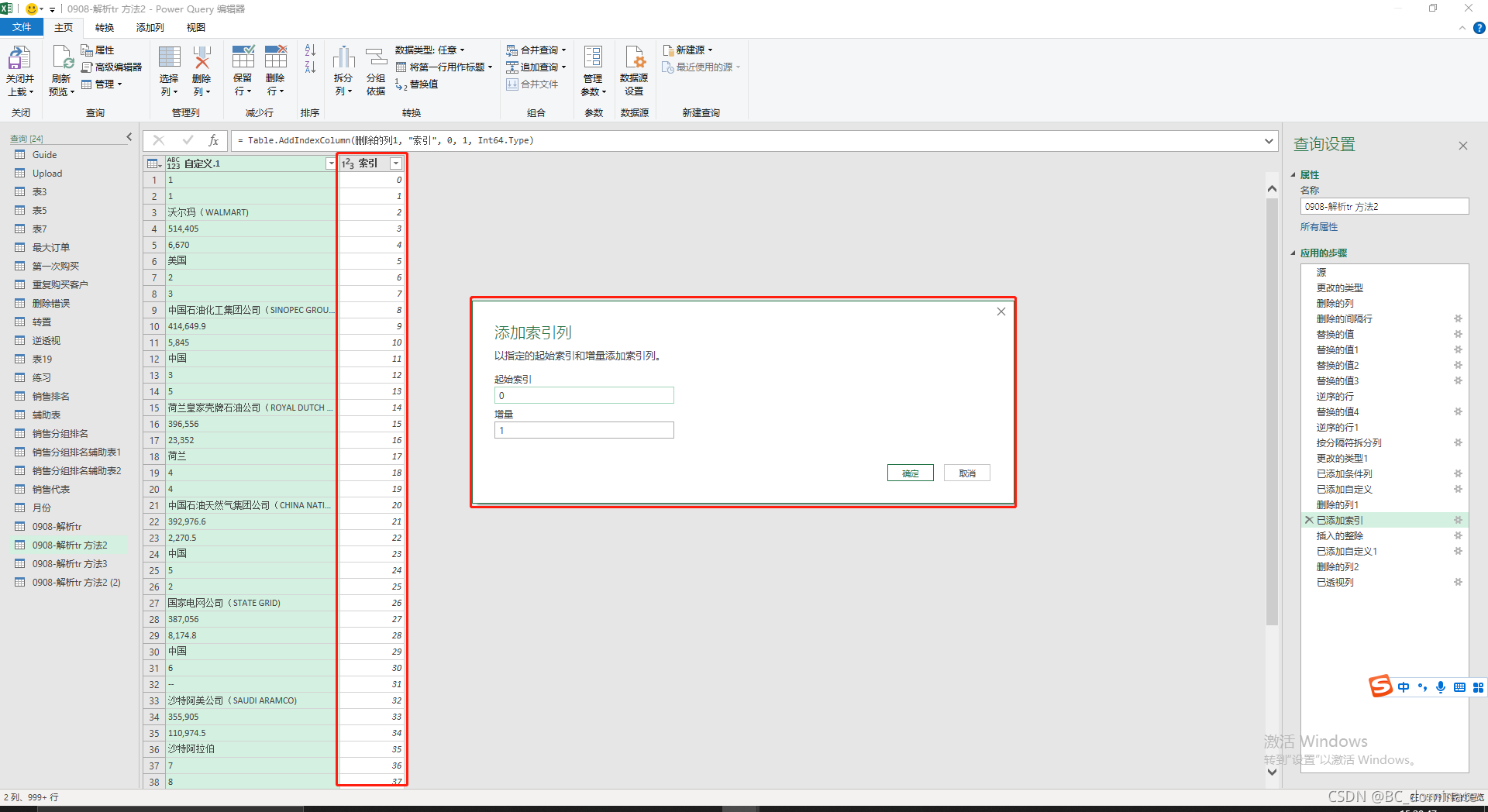The height and width of the screenshot is (812, 1488).
Task: Close the 查询设置 query settings pane
Action: point(1463,146)
